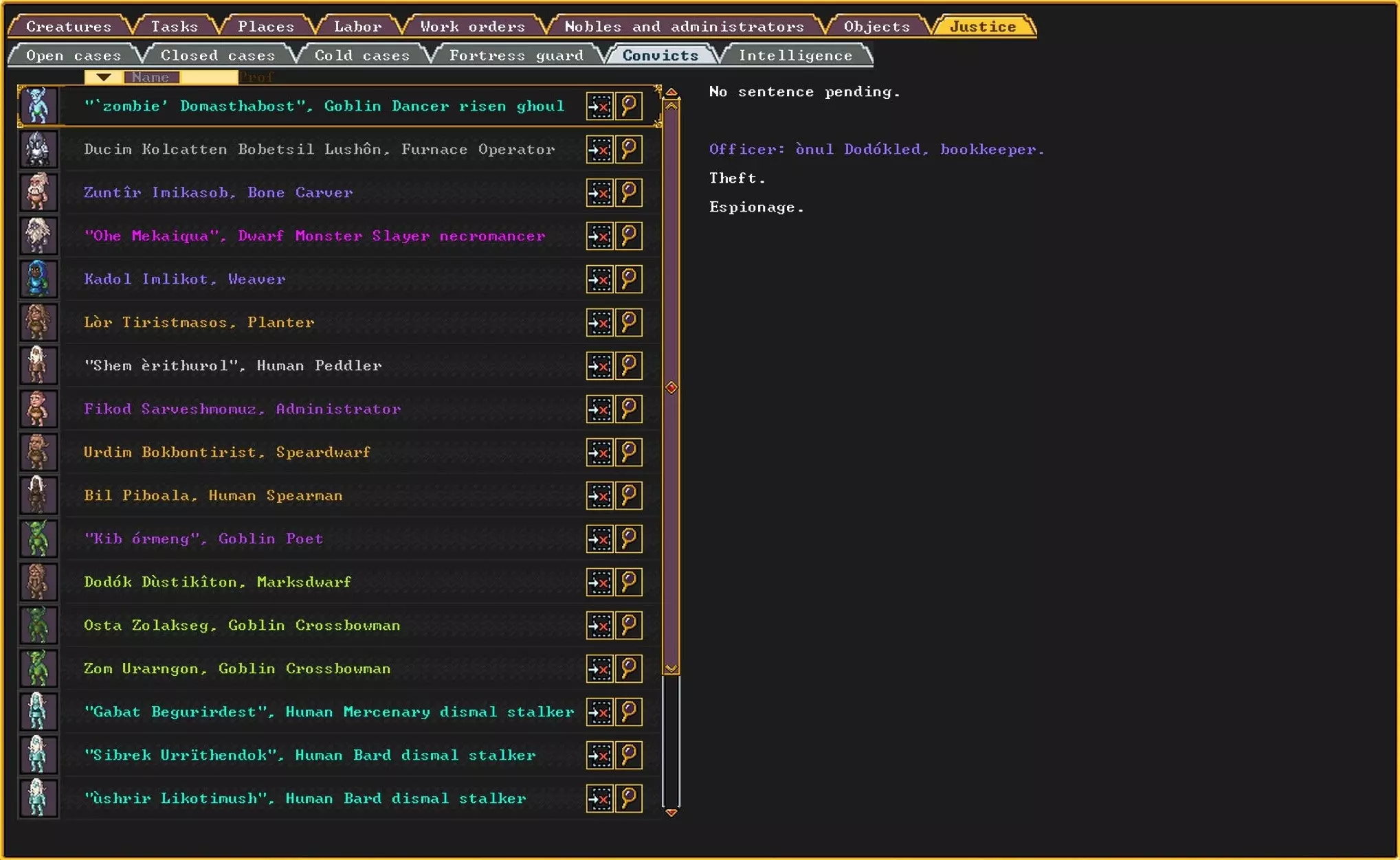This screenshot has width=1400, height=860.
Task: Select Fikod Sarveshmomuz, Administrator entry
Action: 242,409
